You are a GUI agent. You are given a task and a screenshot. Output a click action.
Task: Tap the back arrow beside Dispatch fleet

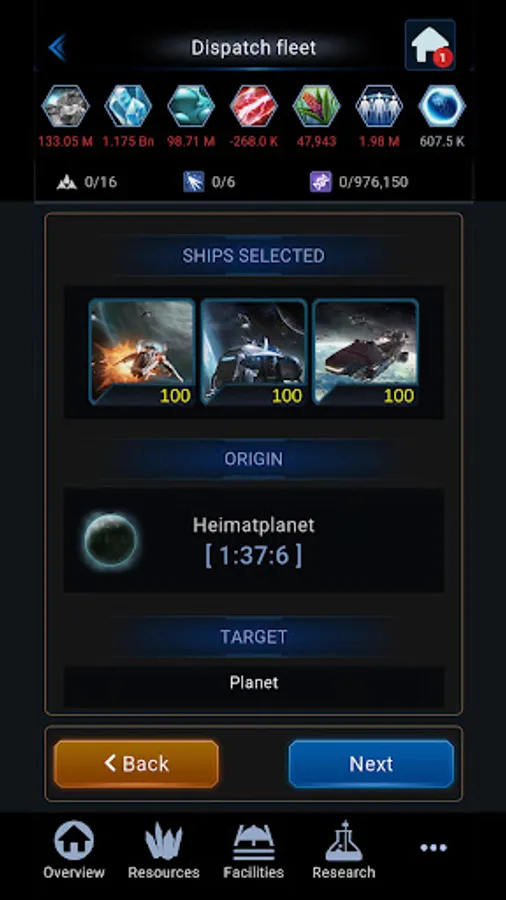click(x=57, y=47)
